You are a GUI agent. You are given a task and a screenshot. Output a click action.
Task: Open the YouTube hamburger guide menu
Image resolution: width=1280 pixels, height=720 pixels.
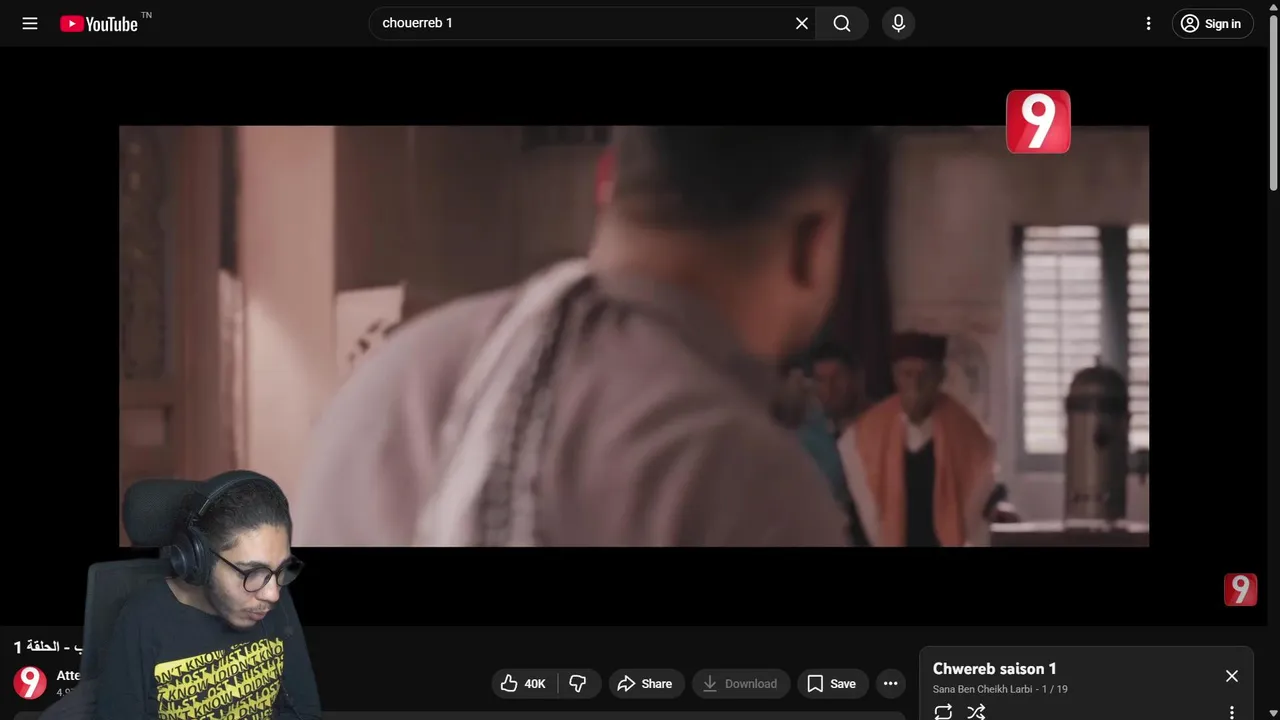pyautogui.click(x=30, y=23)
